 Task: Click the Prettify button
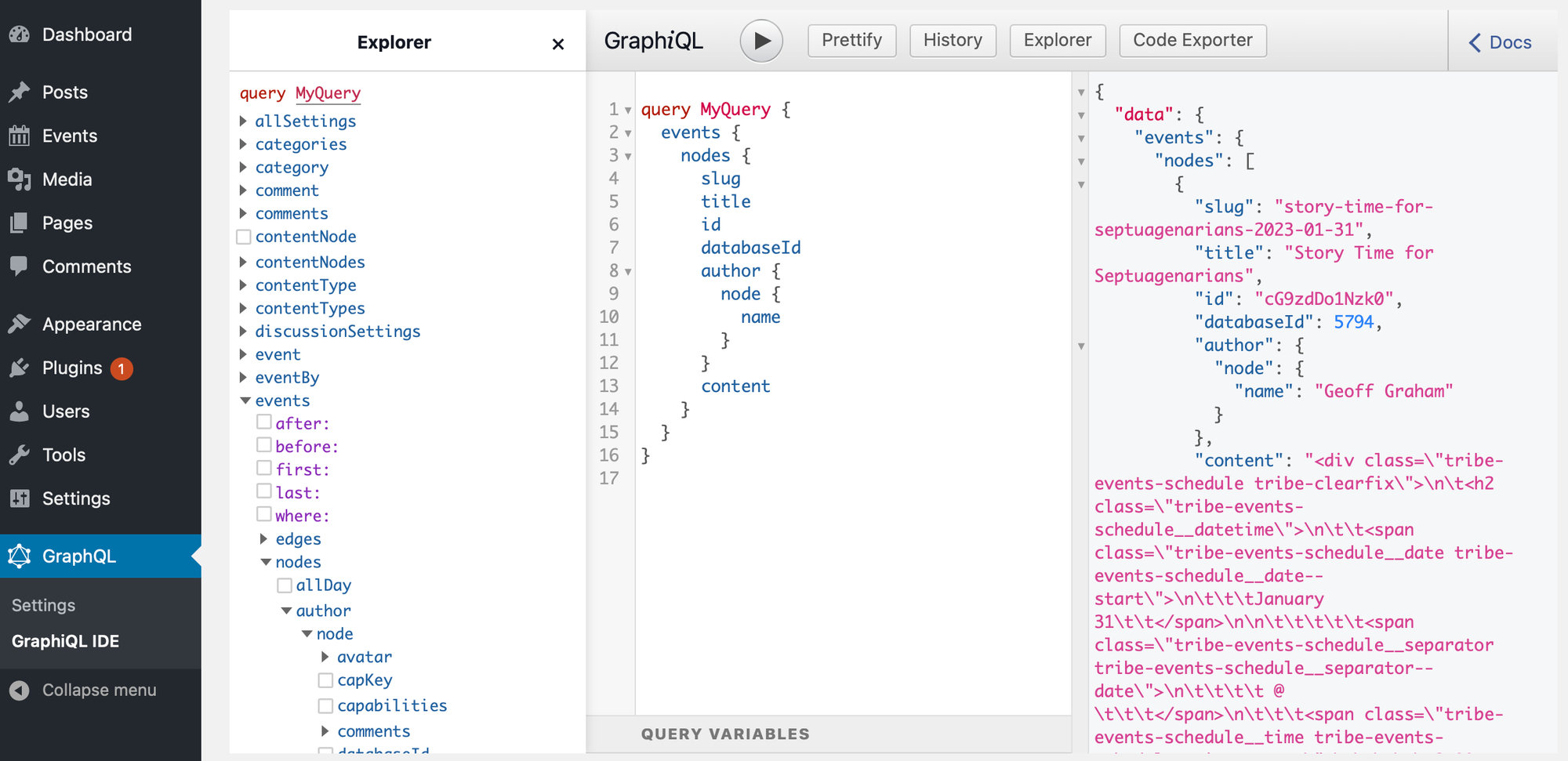click(851, 41)
